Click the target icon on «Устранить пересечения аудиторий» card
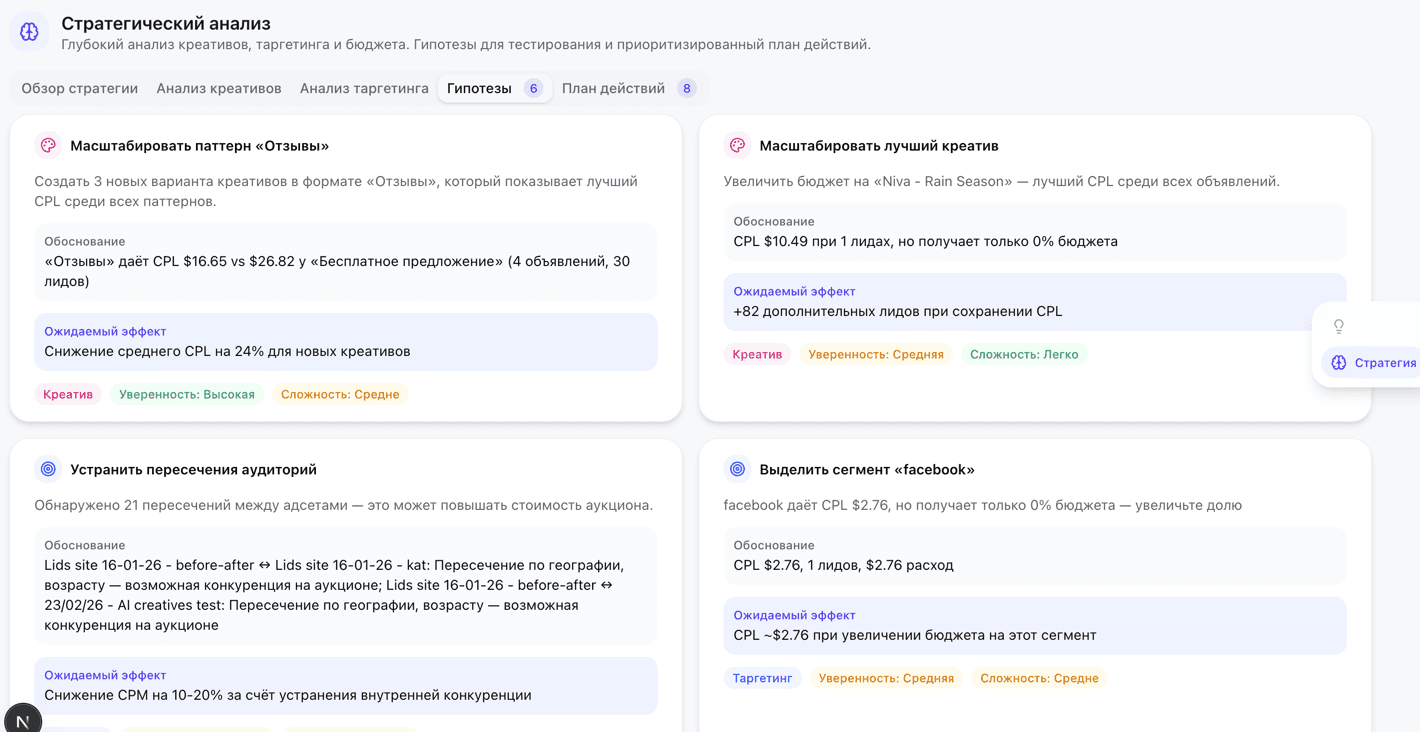1421x732 pixels. point(47,468)
